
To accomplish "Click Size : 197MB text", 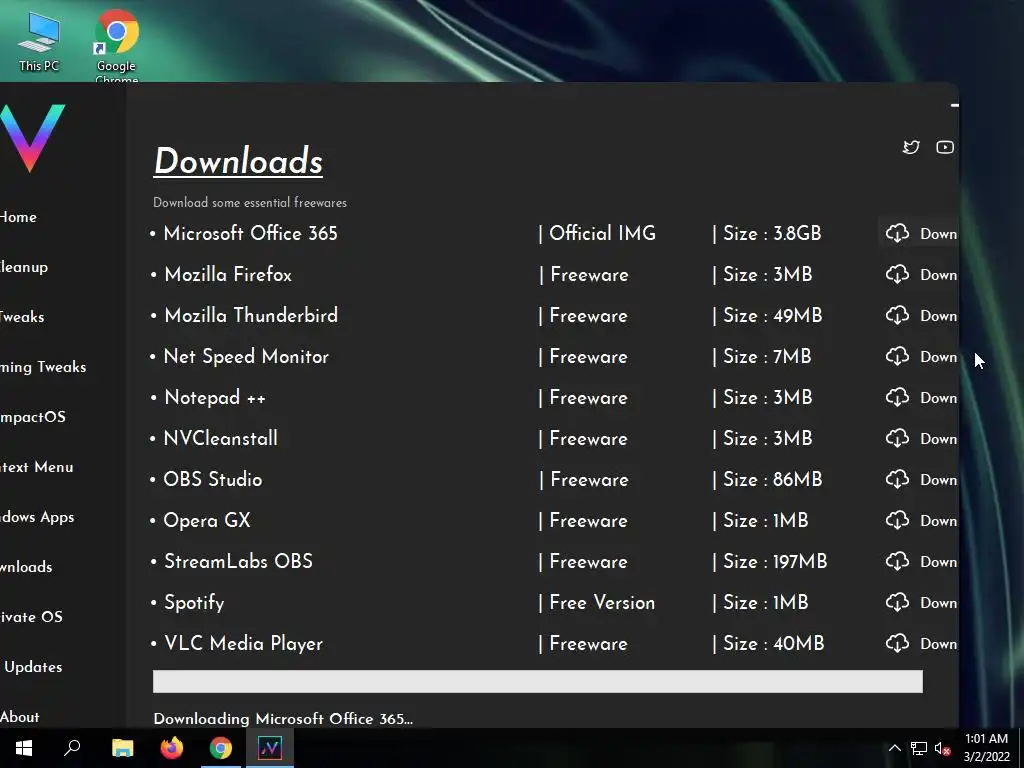I will tap(775, 562).
